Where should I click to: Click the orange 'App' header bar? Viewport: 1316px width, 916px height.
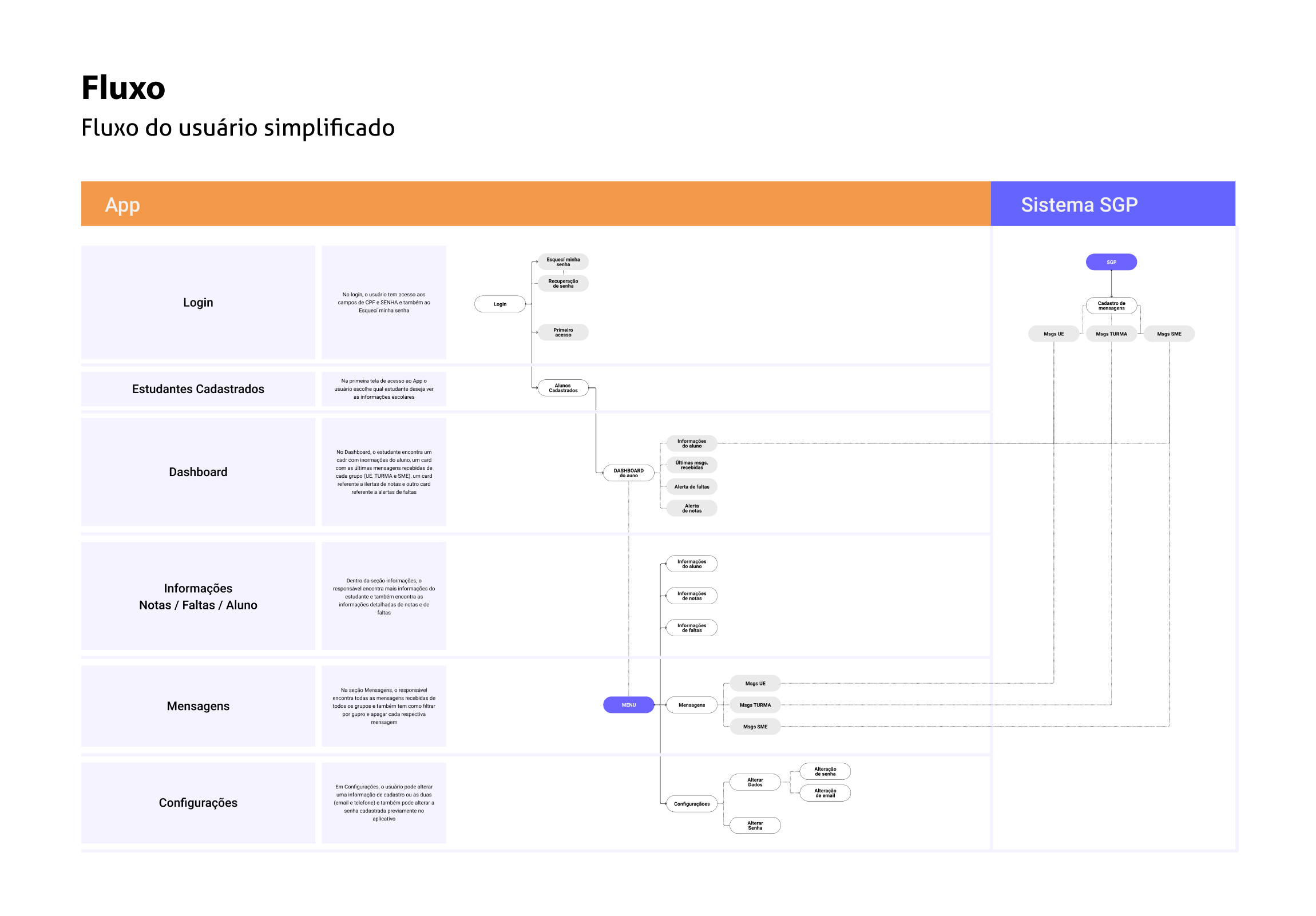(x=536, y=204)
